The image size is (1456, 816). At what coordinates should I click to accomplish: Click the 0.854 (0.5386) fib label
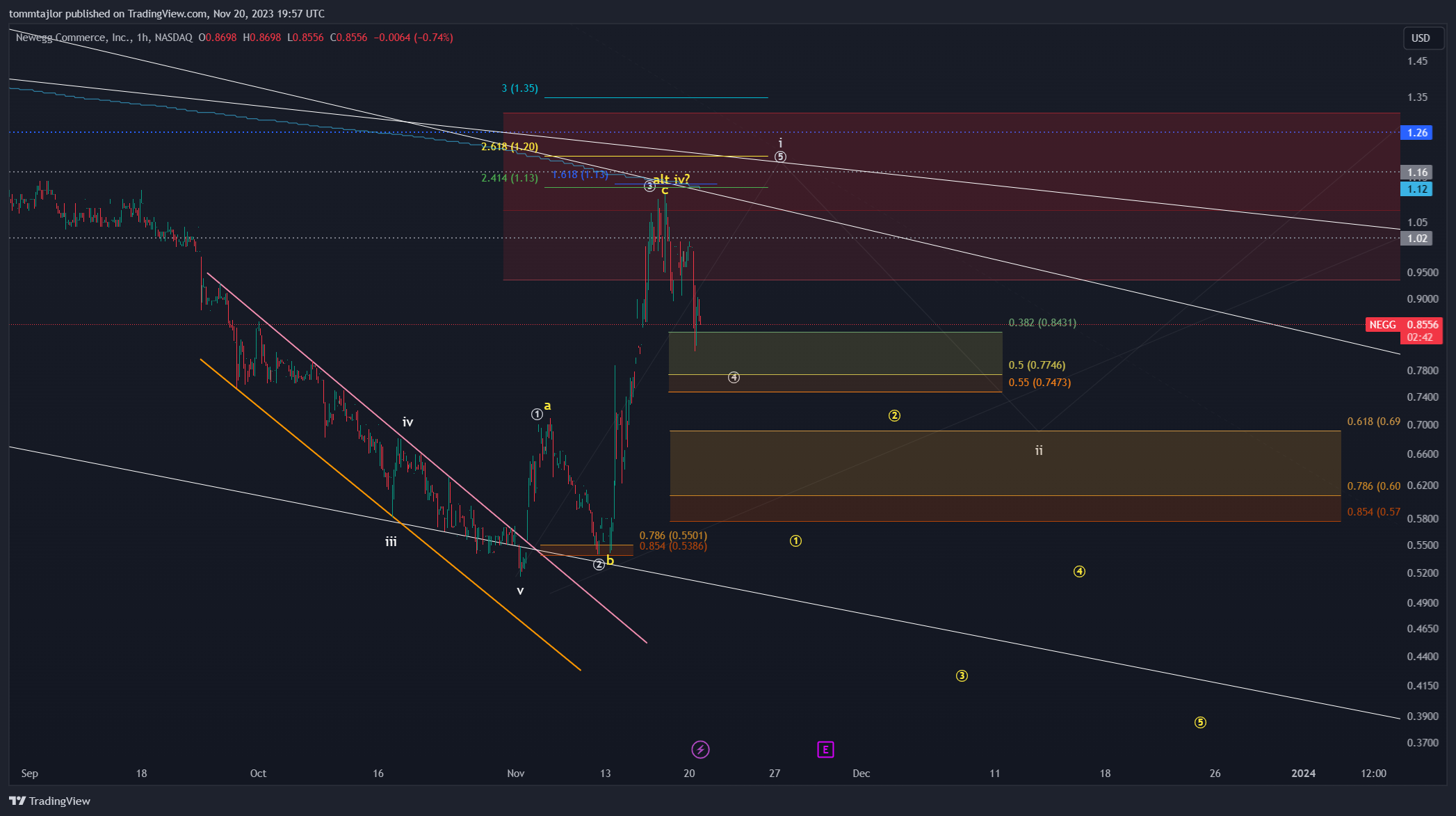673,545
